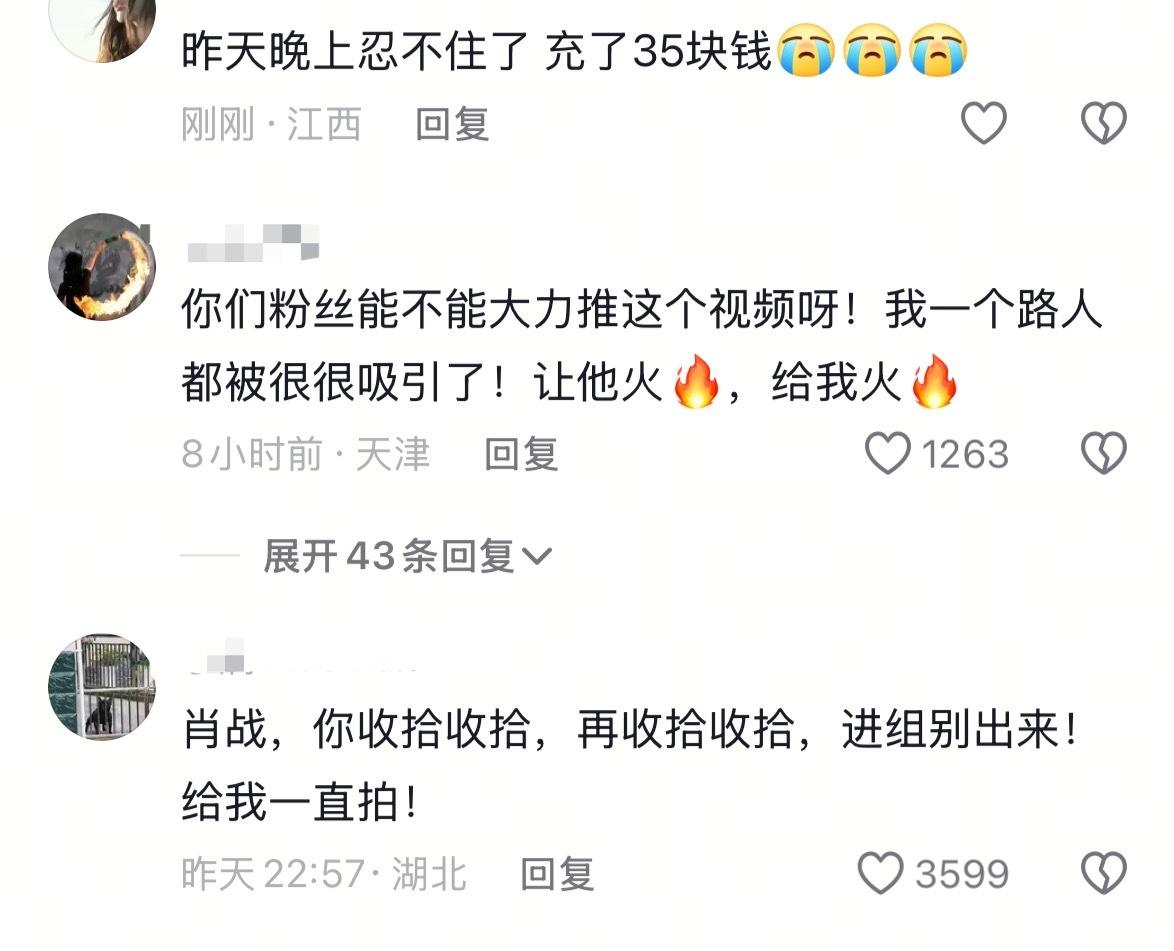Open the top commenter's partial avatar
This screenshot has height=951, width=1174.
tap(102, 30)
